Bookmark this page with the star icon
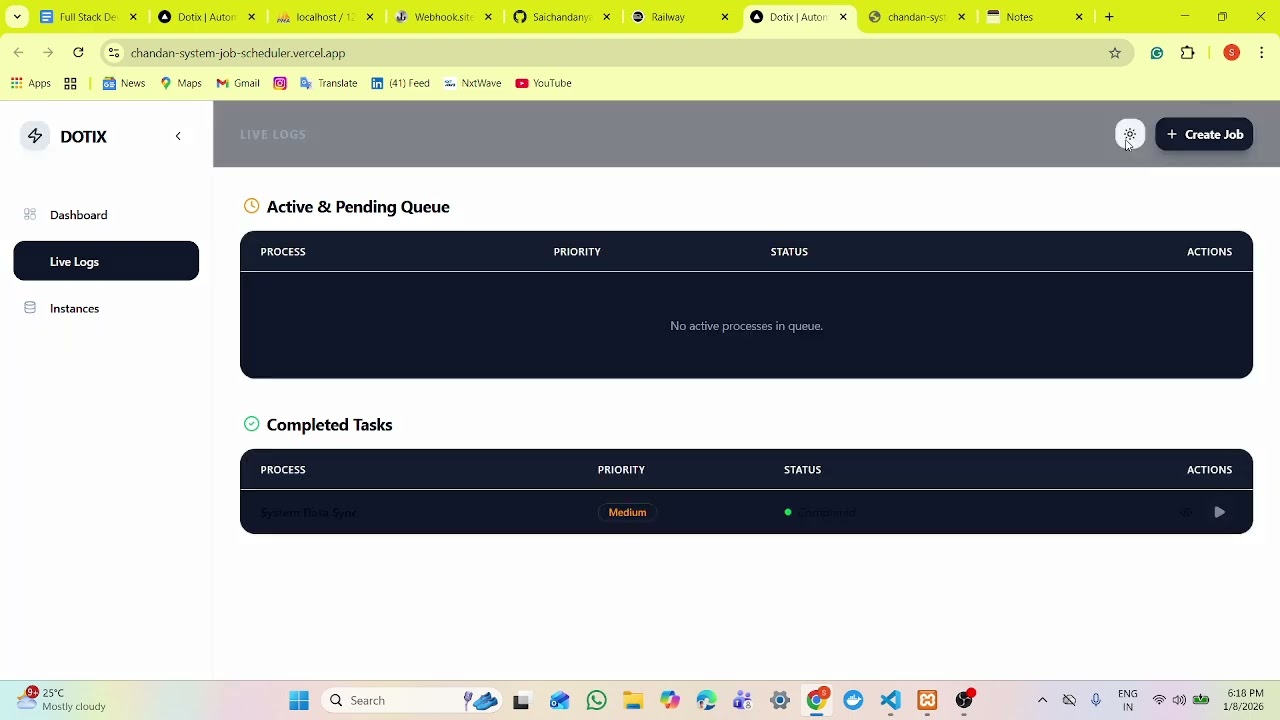Image resolution: width=1280 pixels, height=720 pixels. click(1115, 53)
